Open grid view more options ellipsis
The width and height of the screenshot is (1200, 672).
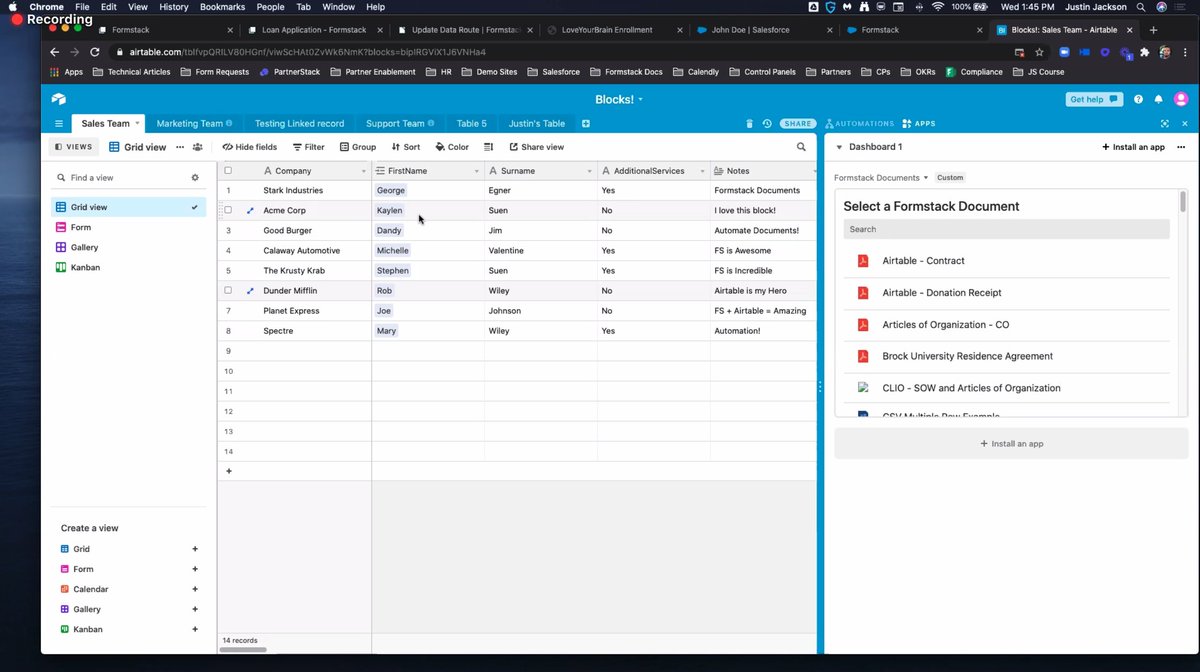pos(180,147)
